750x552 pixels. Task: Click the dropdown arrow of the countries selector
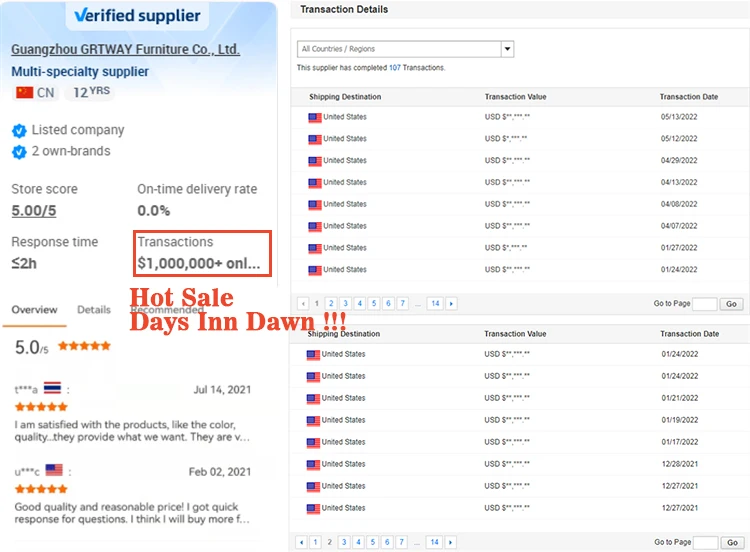pos(507,49)
